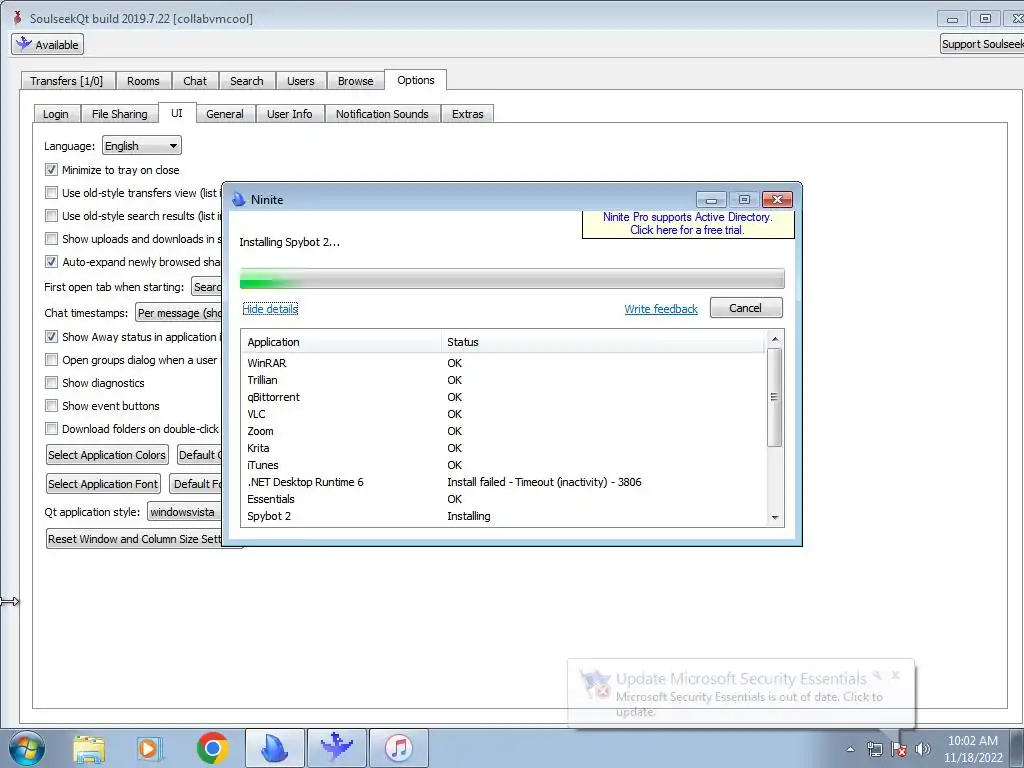Enable Show uploads and downloads checkbox
Image resolution: width=1024 pixels, height=768 pixels.
point(51,238)
